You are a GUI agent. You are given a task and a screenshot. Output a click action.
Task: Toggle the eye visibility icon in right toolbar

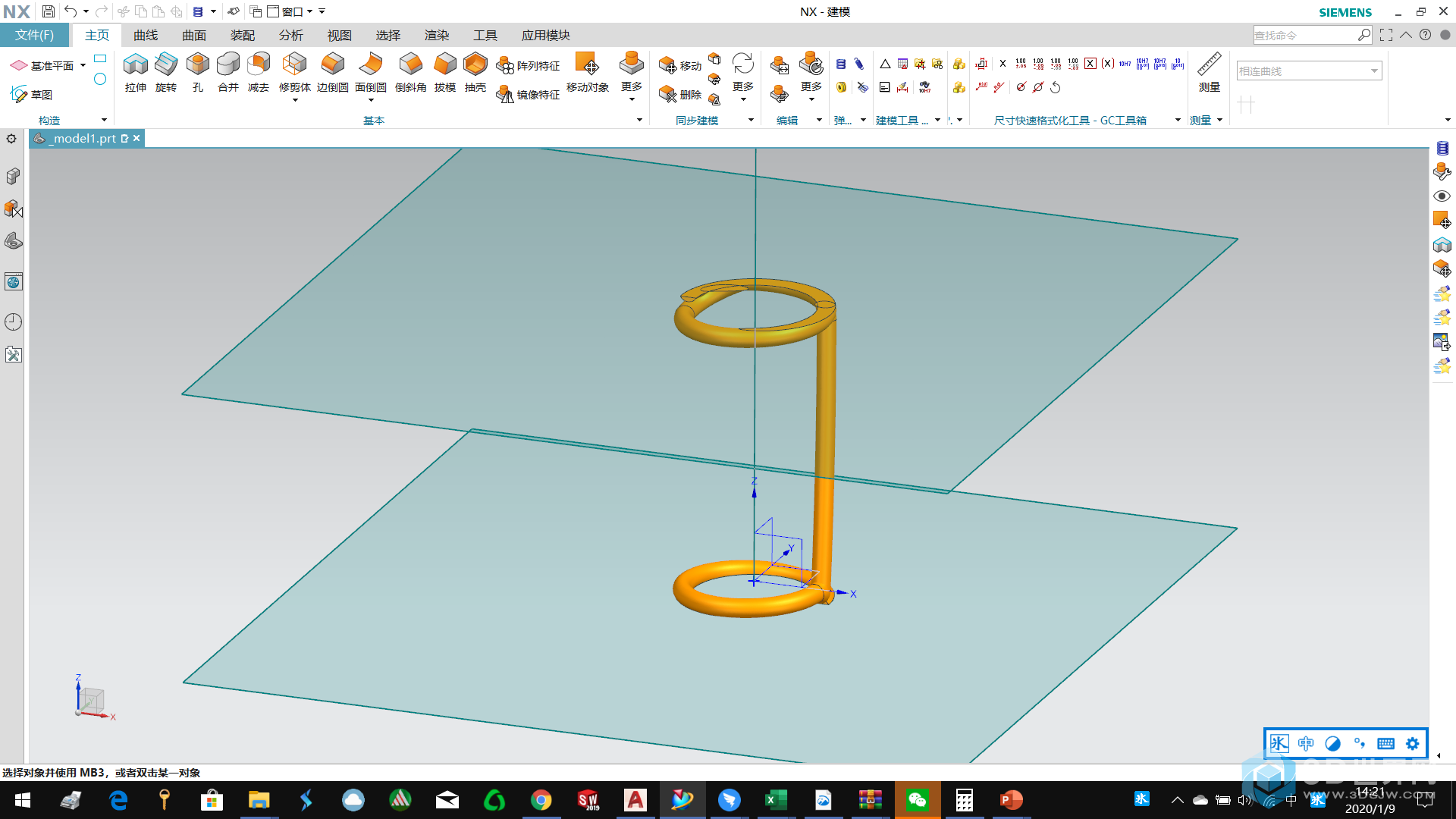1442,196
